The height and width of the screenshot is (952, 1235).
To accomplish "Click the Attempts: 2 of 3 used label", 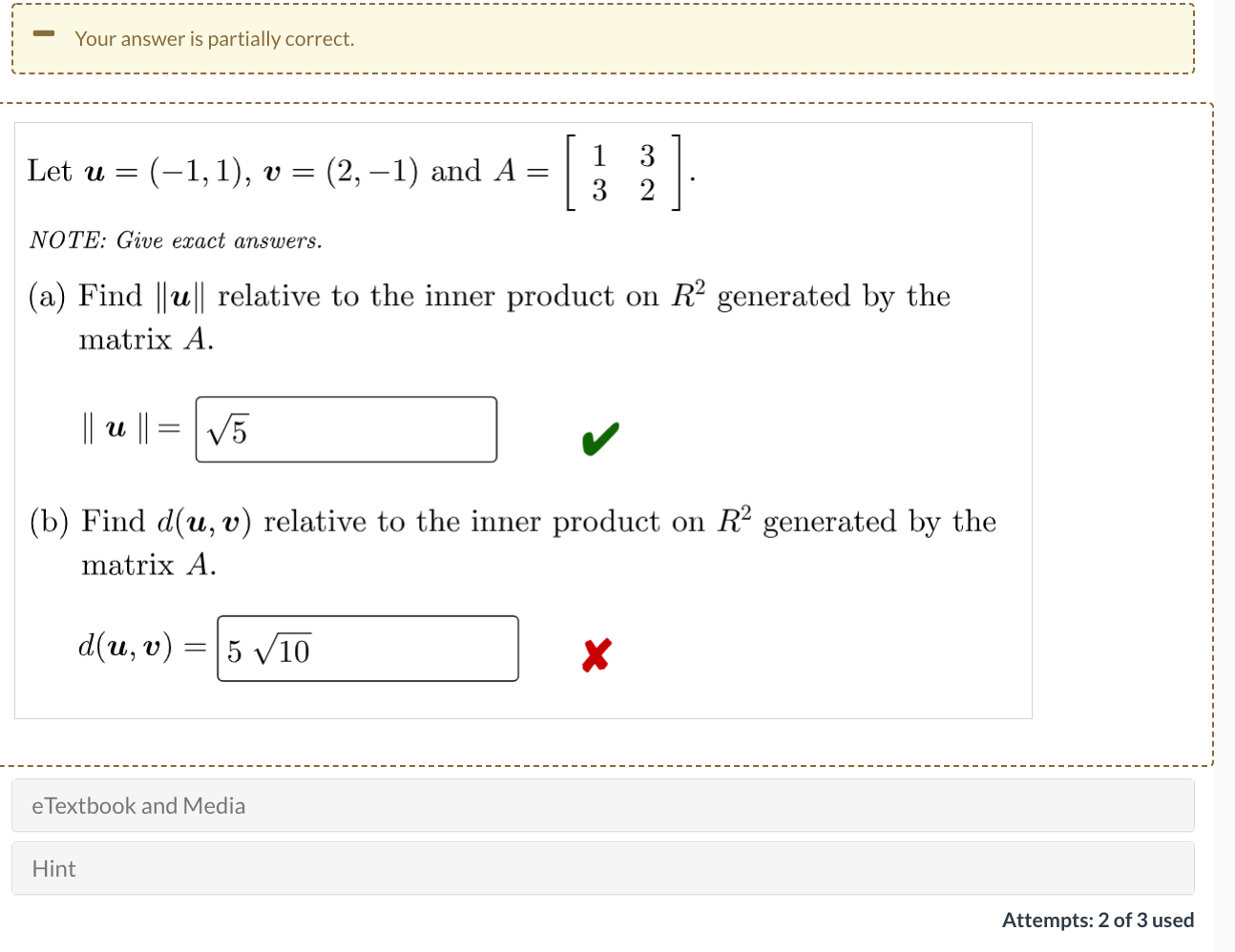I will (x=1099, y=920).
